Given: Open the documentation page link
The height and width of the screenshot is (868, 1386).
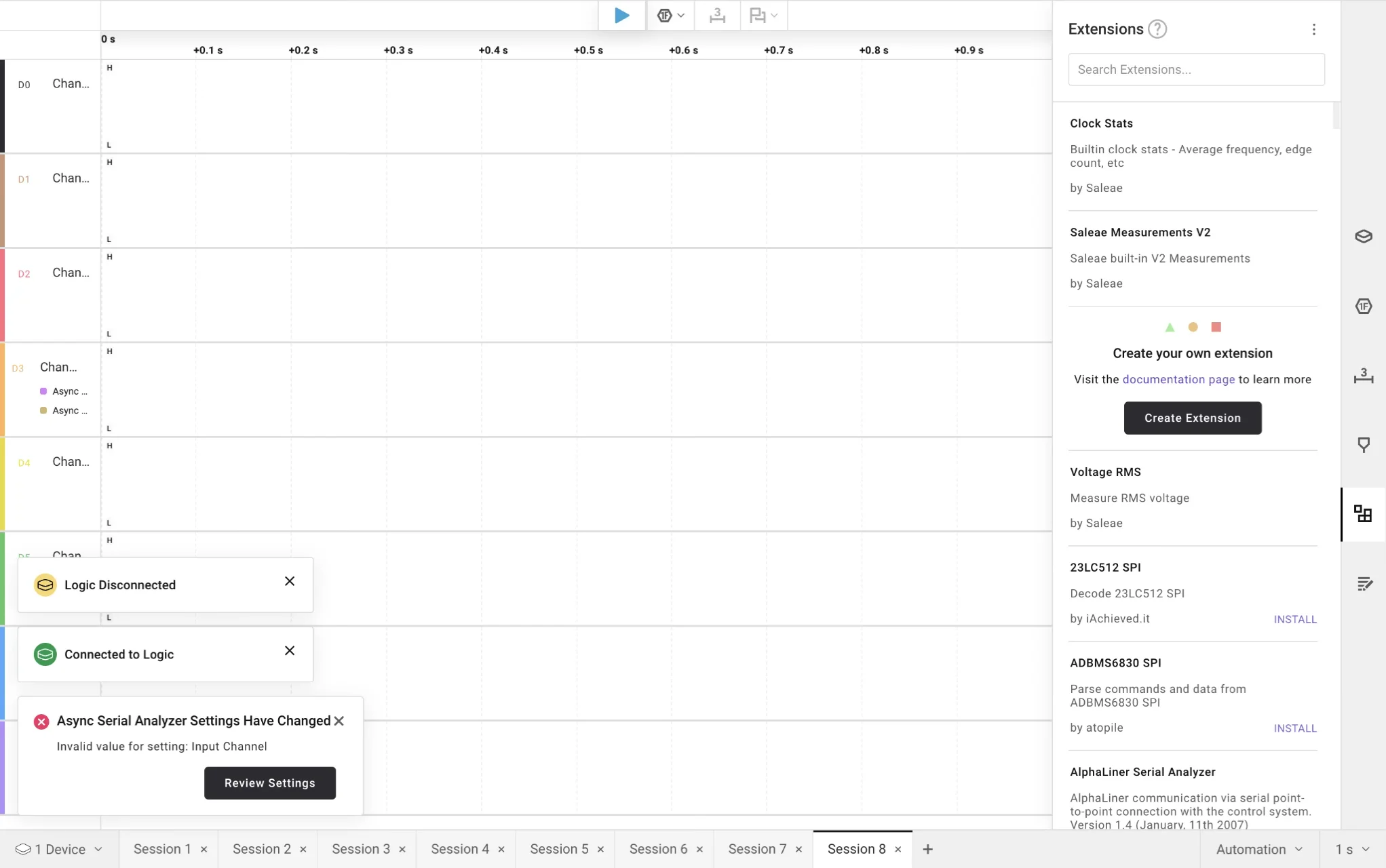Looking at the screenshot, I should point(1178,379).
